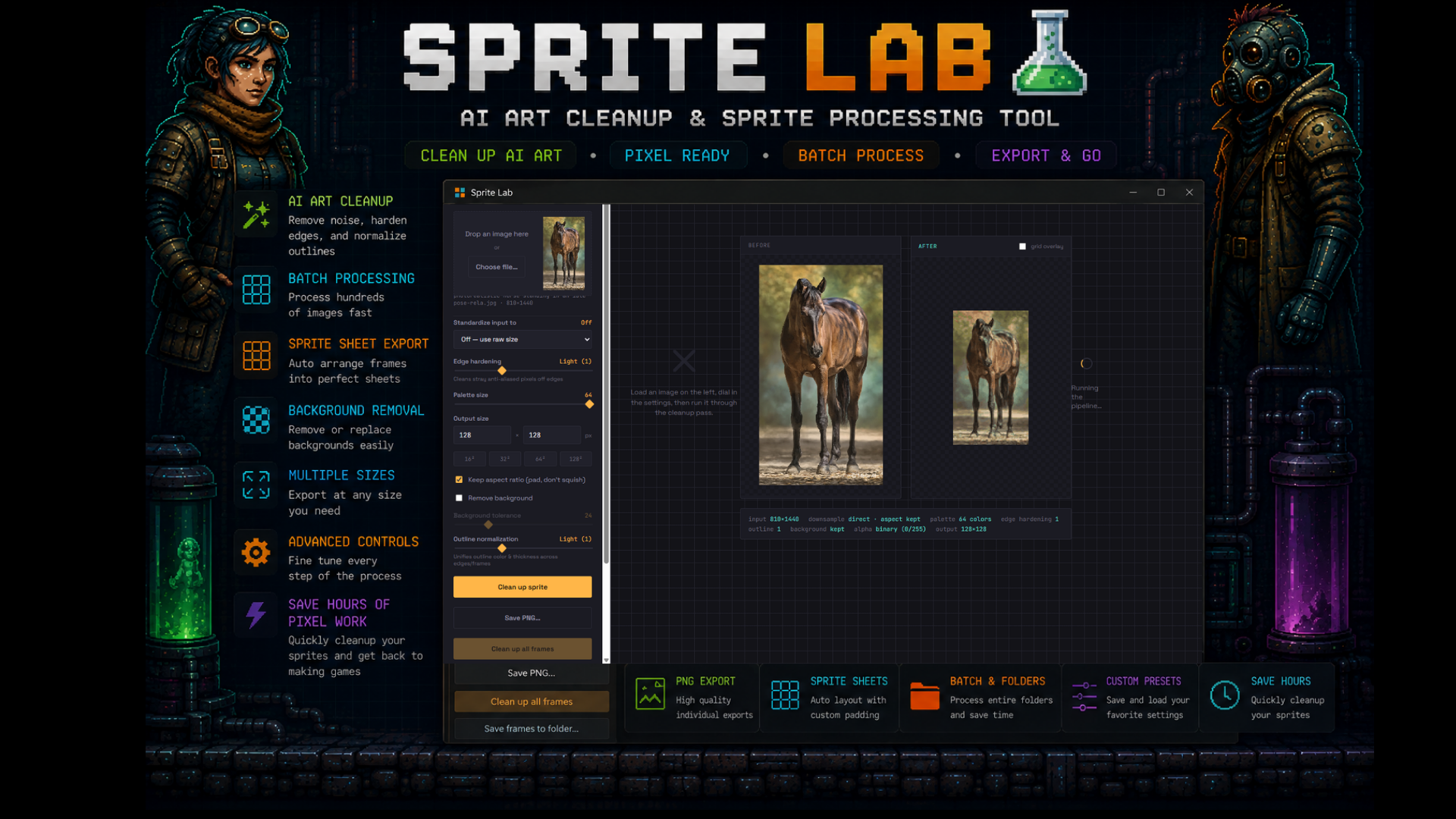Image resolution: width=1456 pixels, height=819 pixels.
Task: Click the Multiple Sizes resize arrows icon
Action: click(x=256, y=485)
